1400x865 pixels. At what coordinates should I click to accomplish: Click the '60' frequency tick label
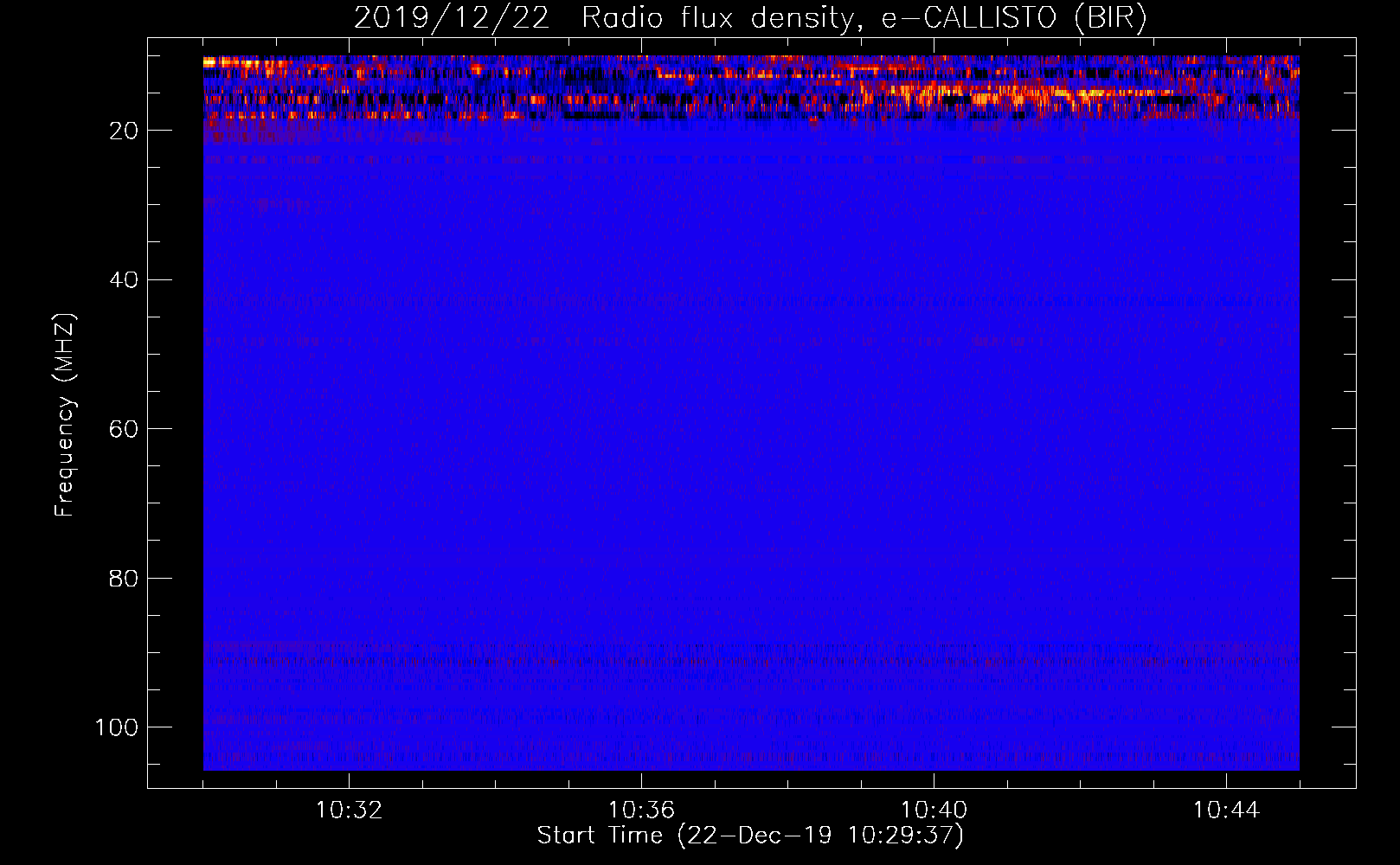coord(124,429)
